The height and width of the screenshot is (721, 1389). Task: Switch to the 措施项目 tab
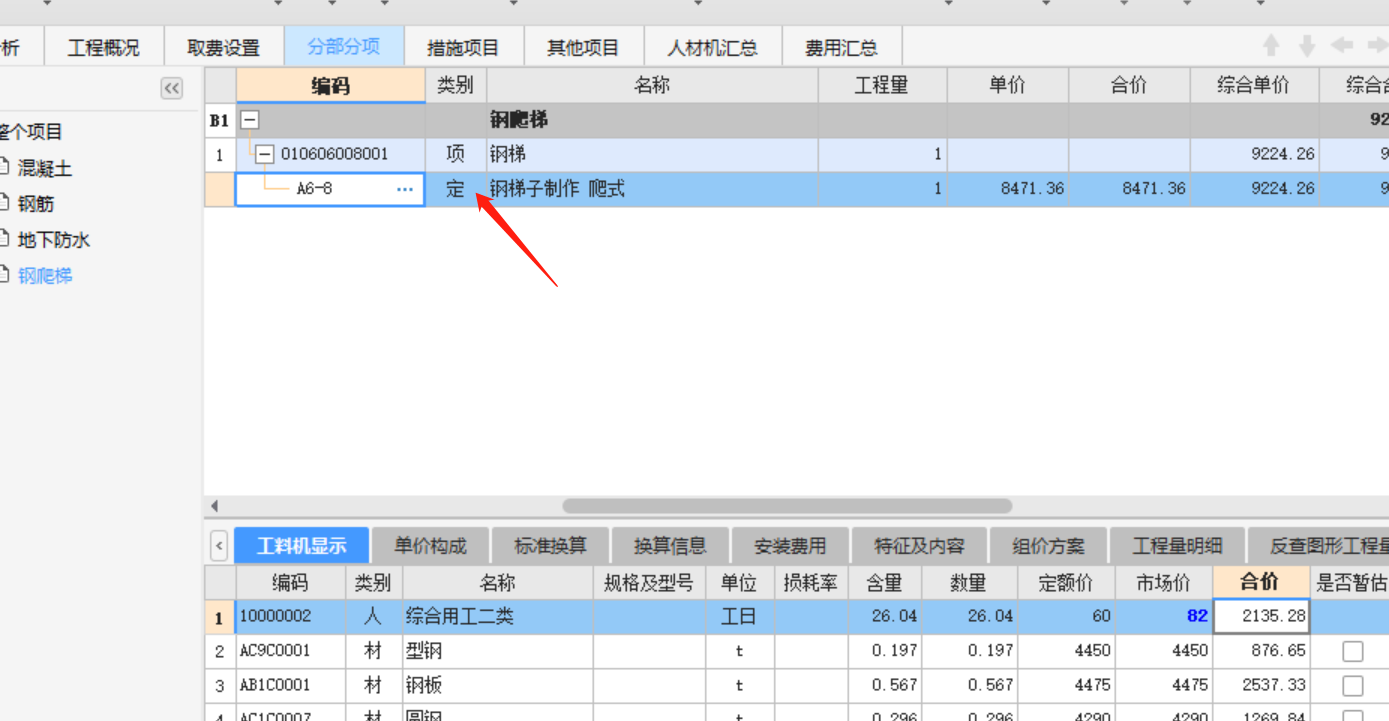463,47
